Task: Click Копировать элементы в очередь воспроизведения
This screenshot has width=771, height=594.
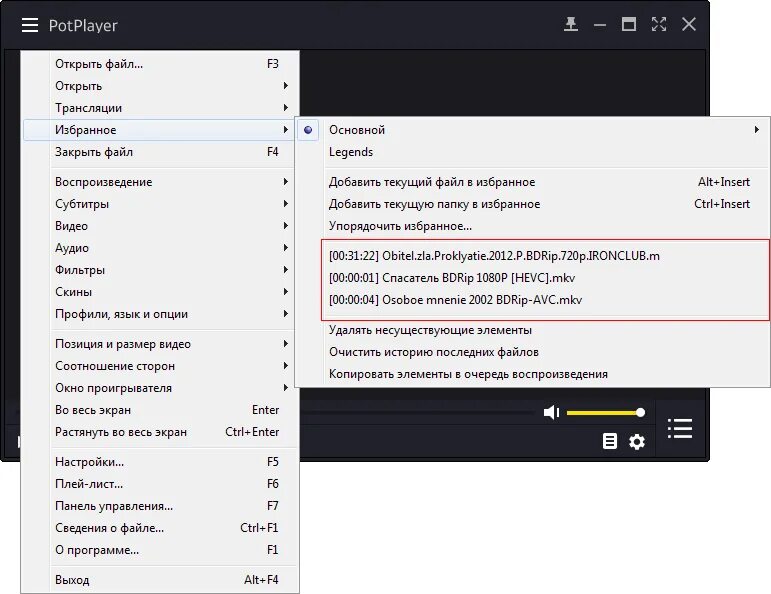Action: pos(533,374)
